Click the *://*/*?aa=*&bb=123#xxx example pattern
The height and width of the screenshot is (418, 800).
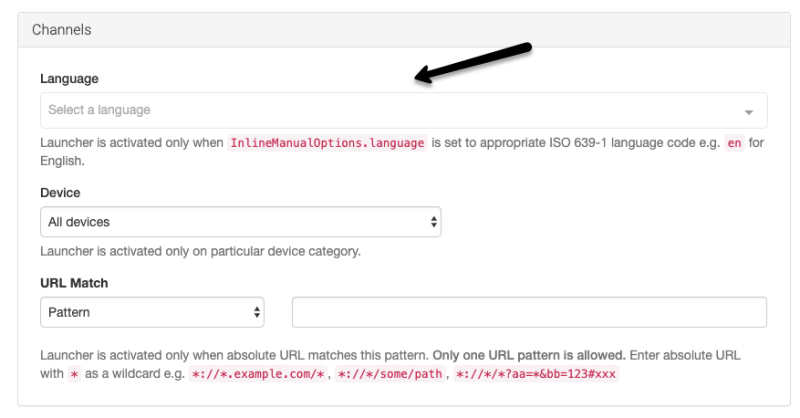click(536, 374)
